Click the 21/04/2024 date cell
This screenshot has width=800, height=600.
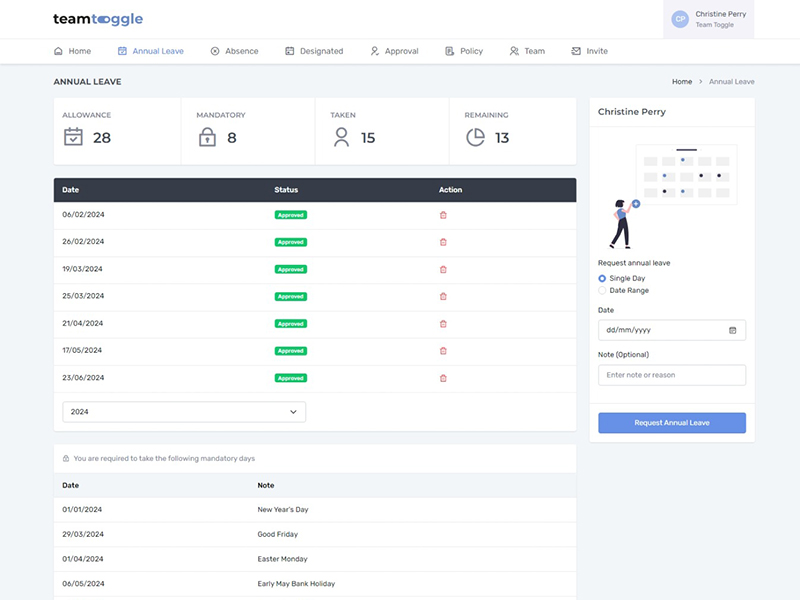[83, 323]
